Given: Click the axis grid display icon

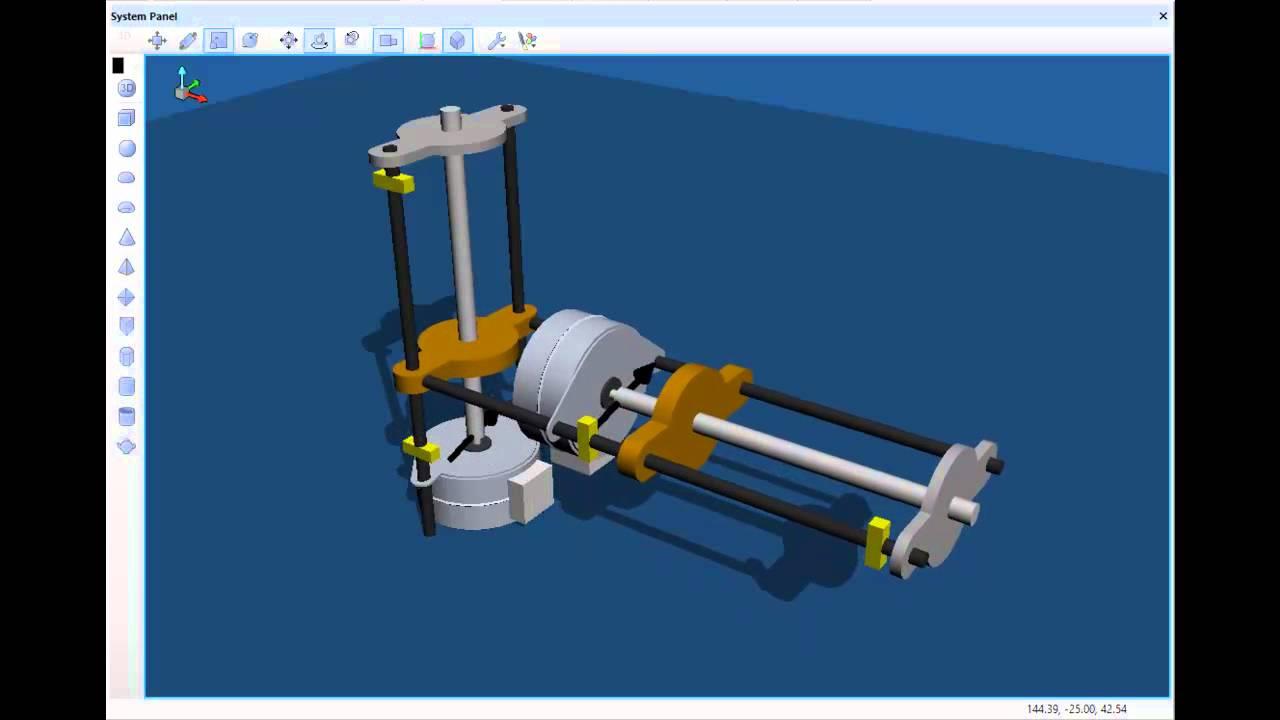Looking at the screenshot, I should point(427,40).
